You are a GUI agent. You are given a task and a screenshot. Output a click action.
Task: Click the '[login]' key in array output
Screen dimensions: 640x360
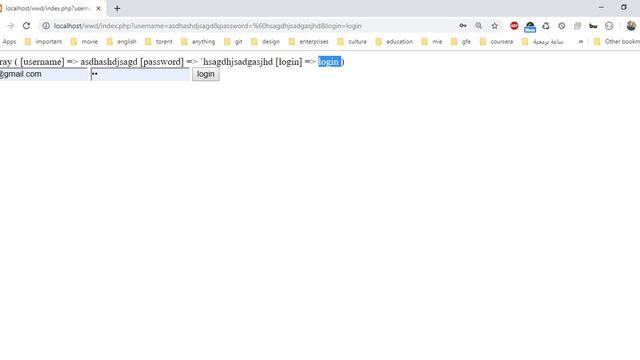point(289,62)
